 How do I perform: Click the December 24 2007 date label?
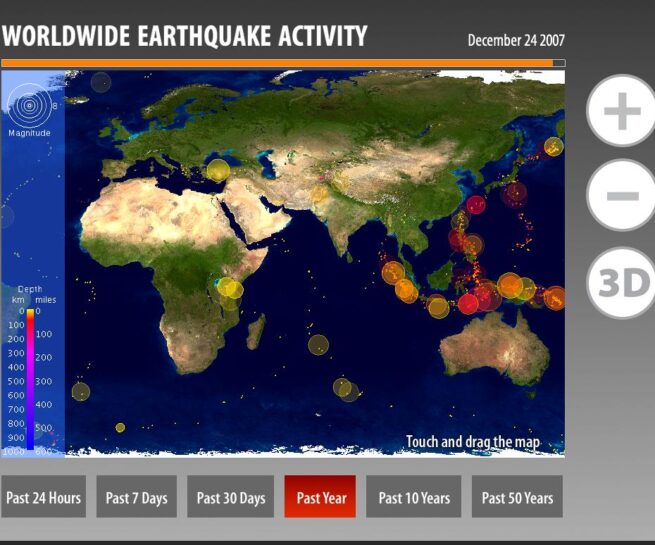(x=516, y=41)
